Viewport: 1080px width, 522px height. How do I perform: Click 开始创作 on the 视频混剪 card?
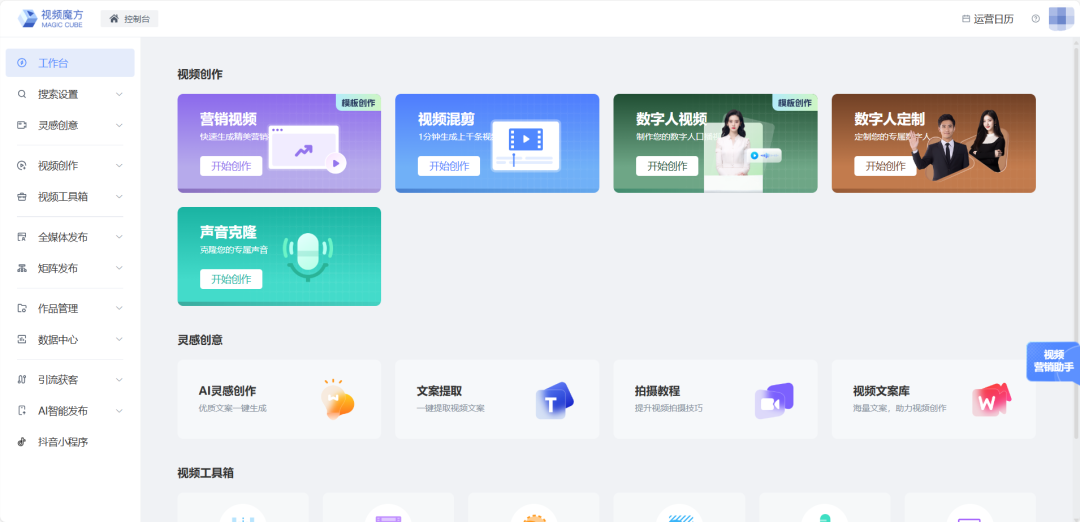(x=449, y=166)
